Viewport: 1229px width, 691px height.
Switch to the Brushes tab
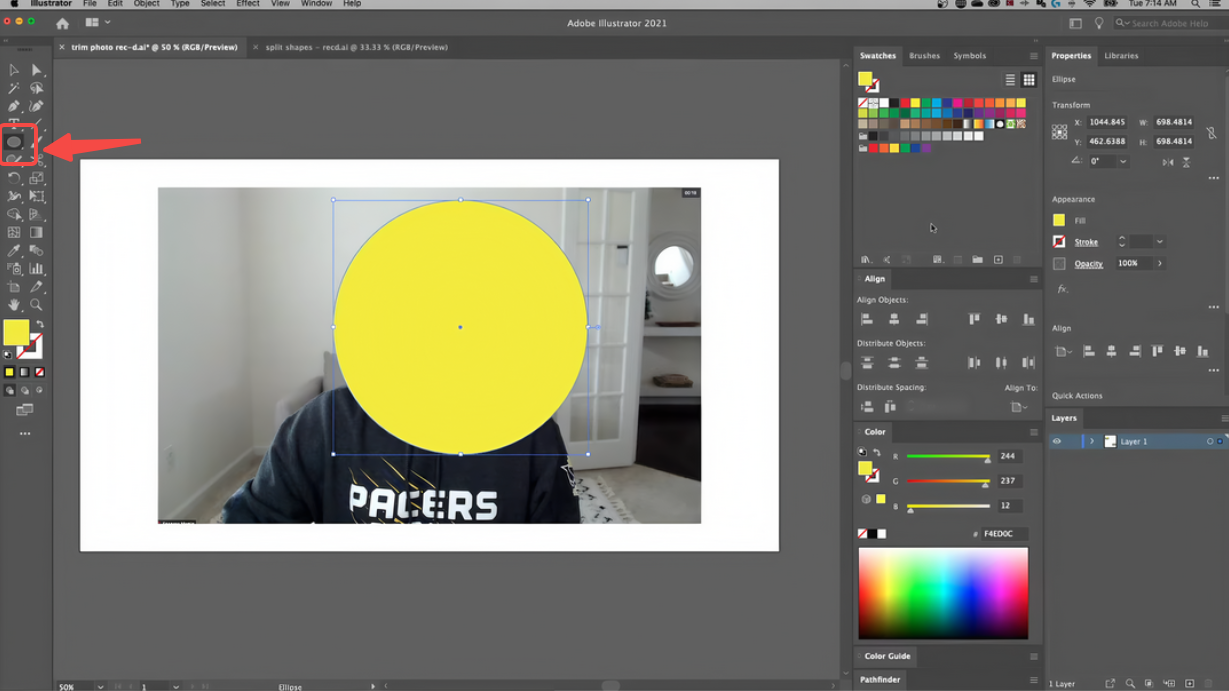click(x=924, y=56)
